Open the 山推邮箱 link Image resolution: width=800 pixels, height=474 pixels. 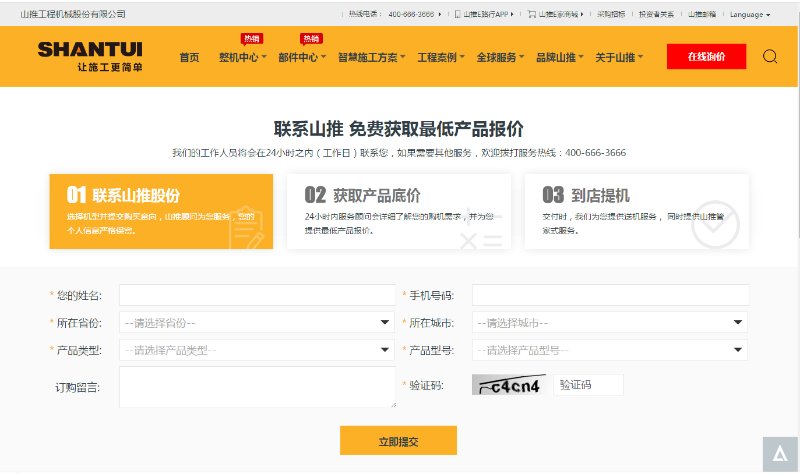tap(702, 14)
